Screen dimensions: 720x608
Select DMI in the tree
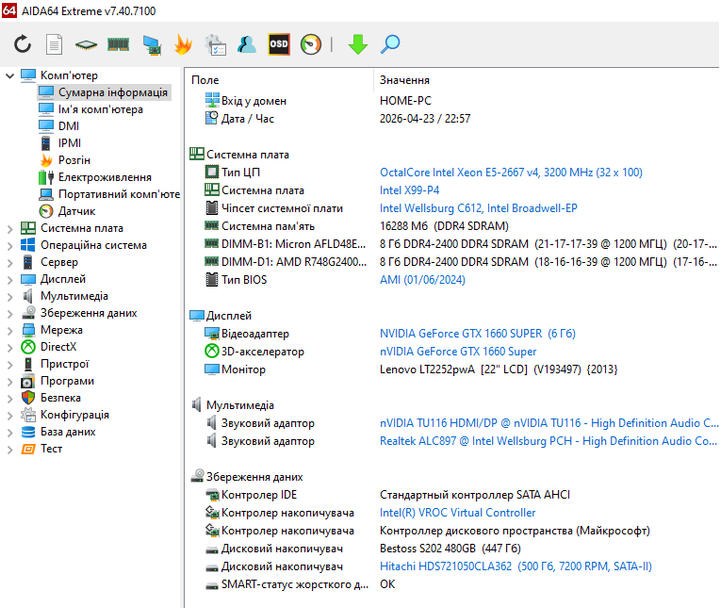point(68,126)
